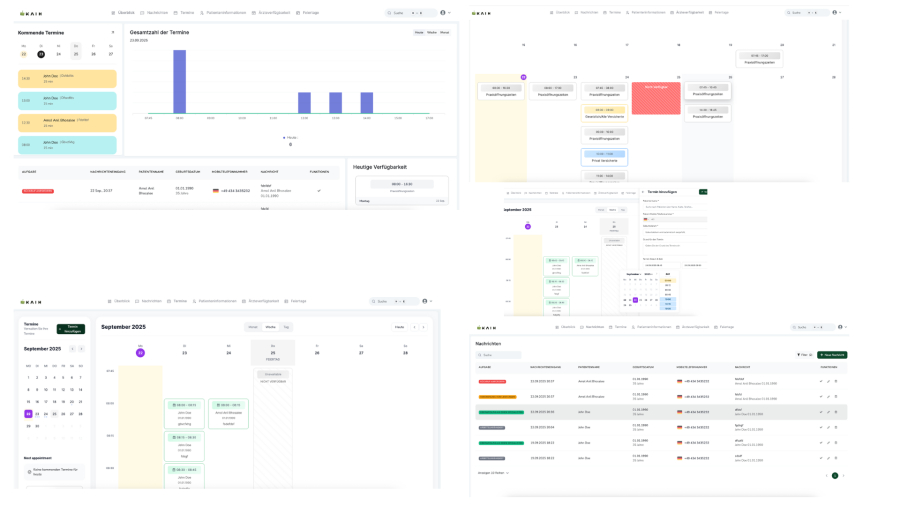The height and width of the screenshot is (506, 900).
Task: Open Kommende Termine via its arrow icon
Action: click(112, 32)
